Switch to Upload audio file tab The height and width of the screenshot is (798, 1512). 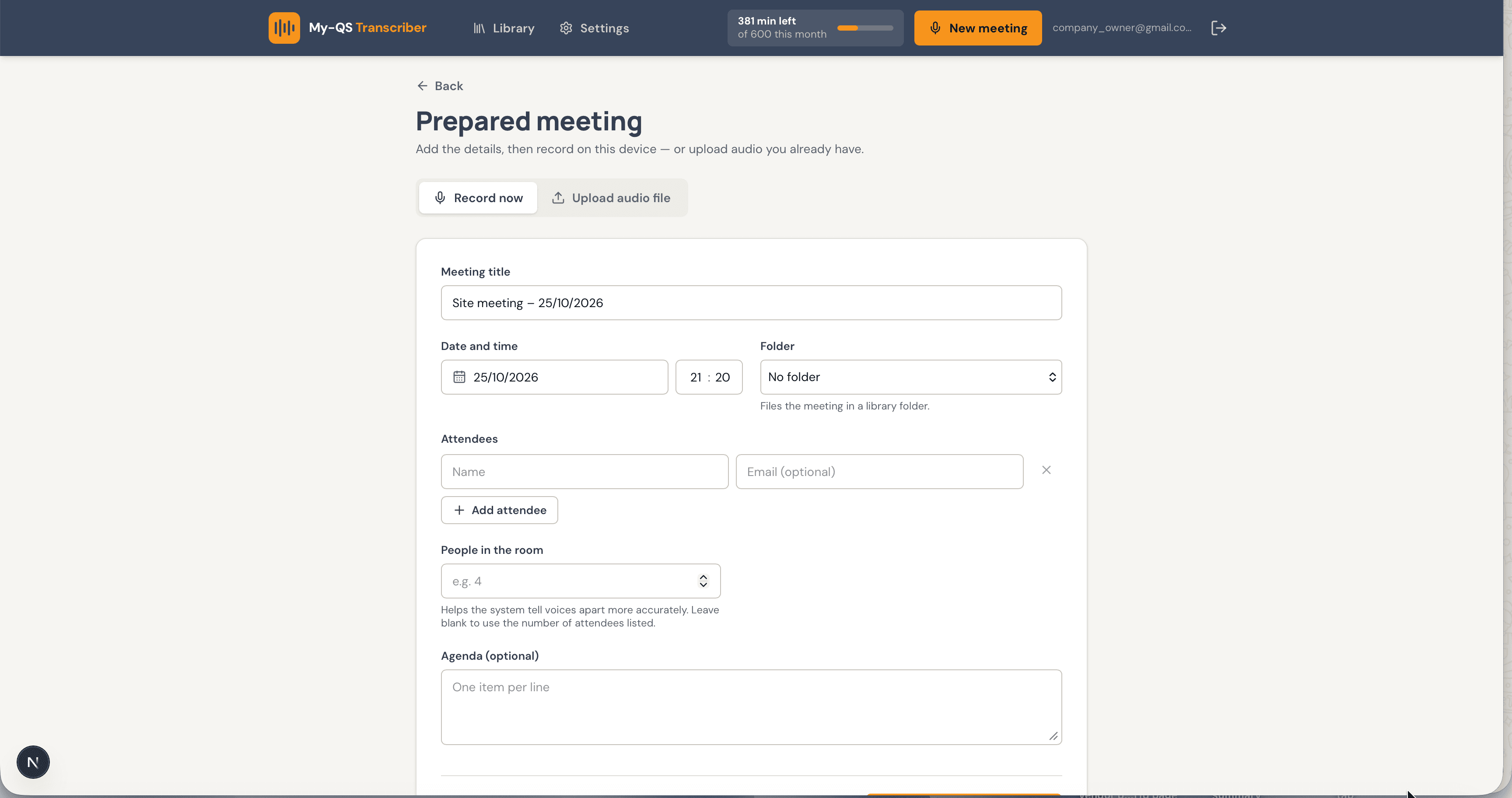612,198
